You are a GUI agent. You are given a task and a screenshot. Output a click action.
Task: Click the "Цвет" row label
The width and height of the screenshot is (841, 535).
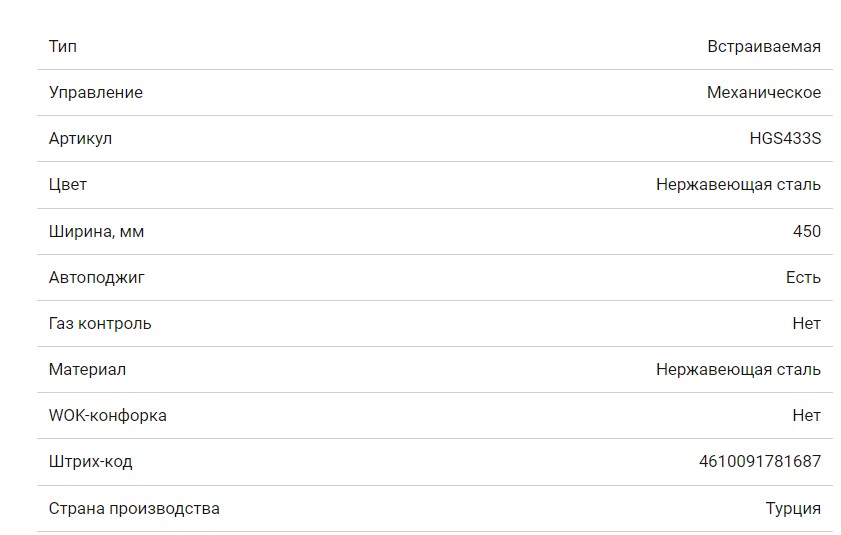pyautogui.click(x=67, y=184)
